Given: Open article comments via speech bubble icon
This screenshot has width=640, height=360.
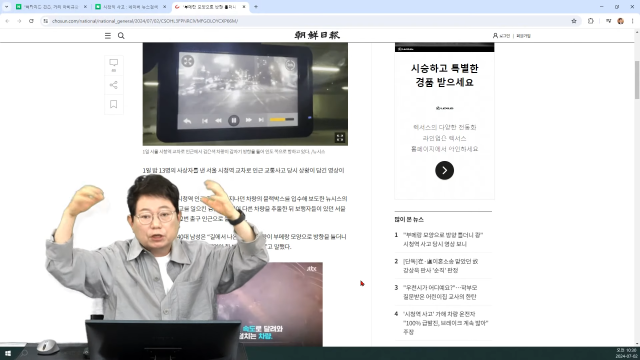Looking at the screenshot, I should coord(113,64).
